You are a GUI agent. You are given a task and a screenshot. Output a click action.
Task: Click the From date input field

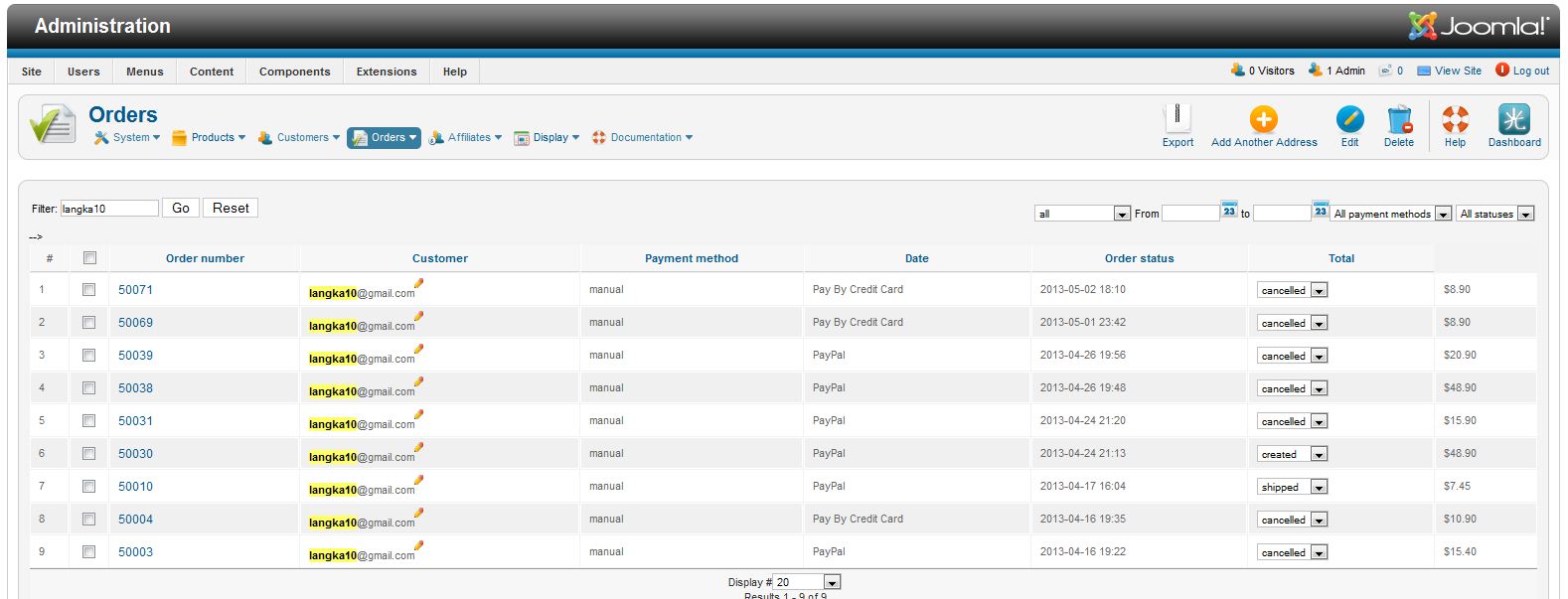[1190, 213]
